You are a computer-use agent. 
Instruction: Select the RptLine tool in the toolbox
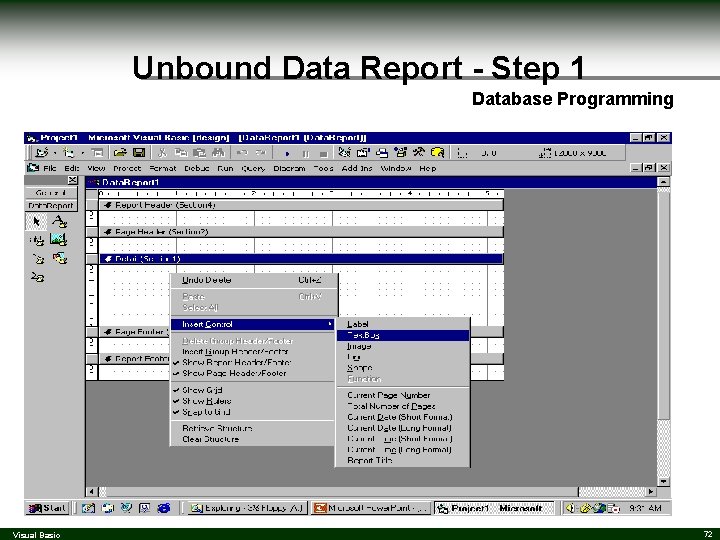pyautogui.click(x=38, y=259)
